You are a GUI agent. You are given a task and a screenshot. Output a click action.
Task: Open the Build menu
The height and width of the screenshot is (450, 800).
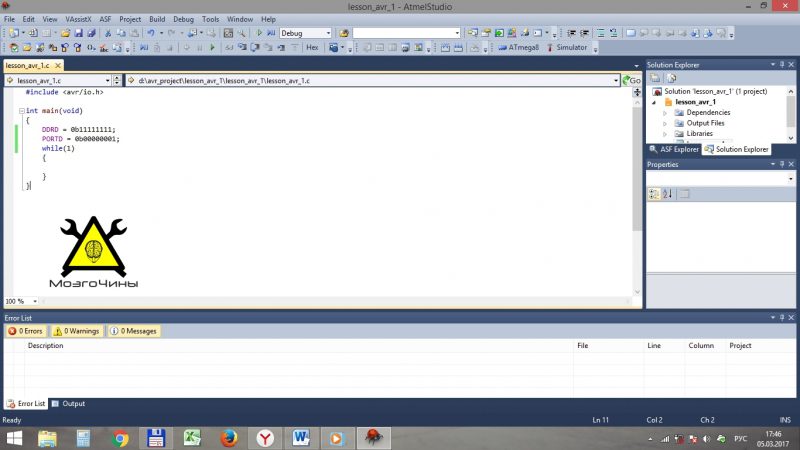click(157, 19)
